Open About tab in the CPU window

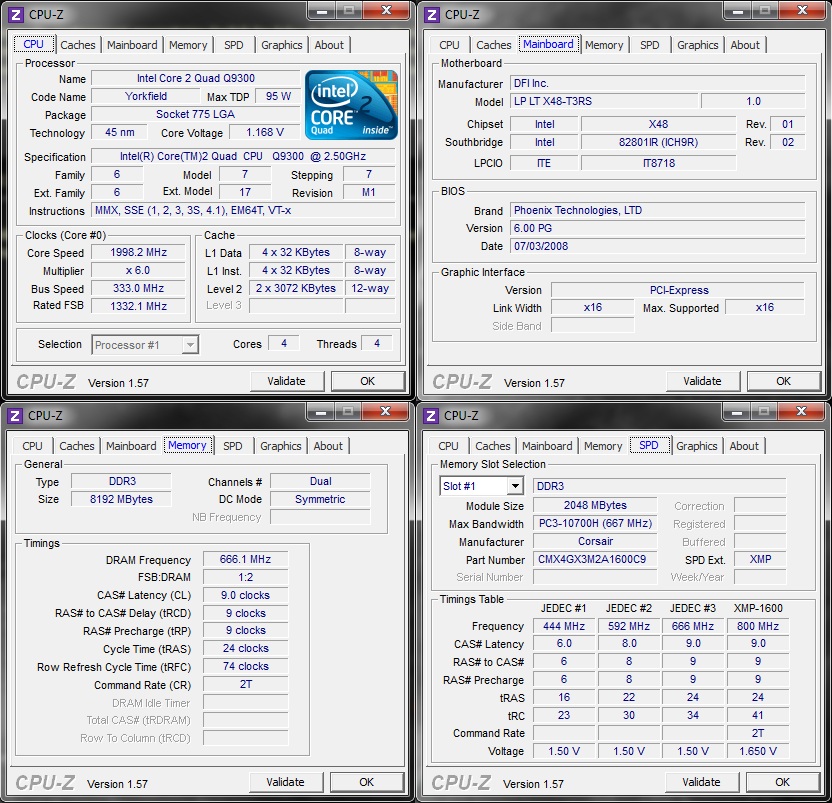pyautogui.click(x=329, y=45)
